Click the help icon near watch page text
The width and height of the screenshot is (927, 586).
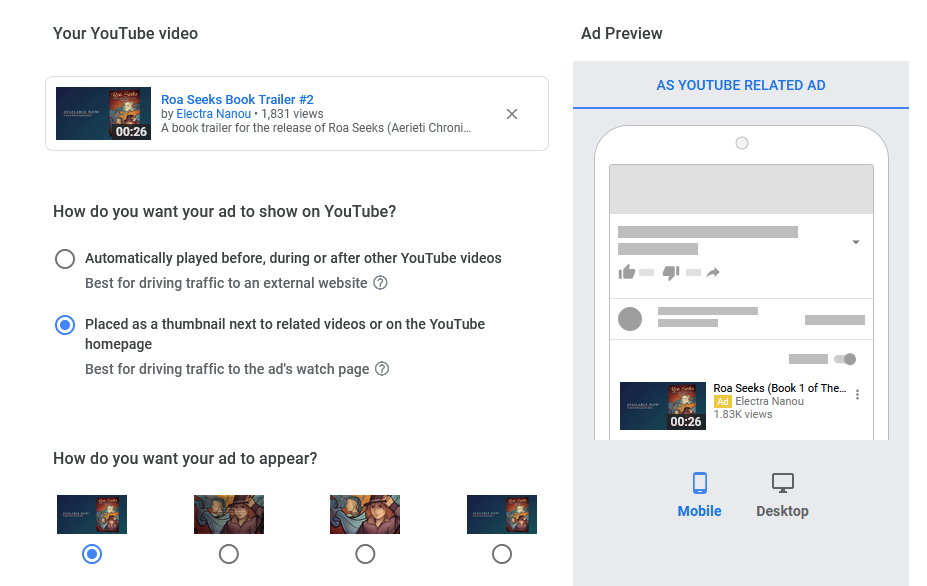383,369
